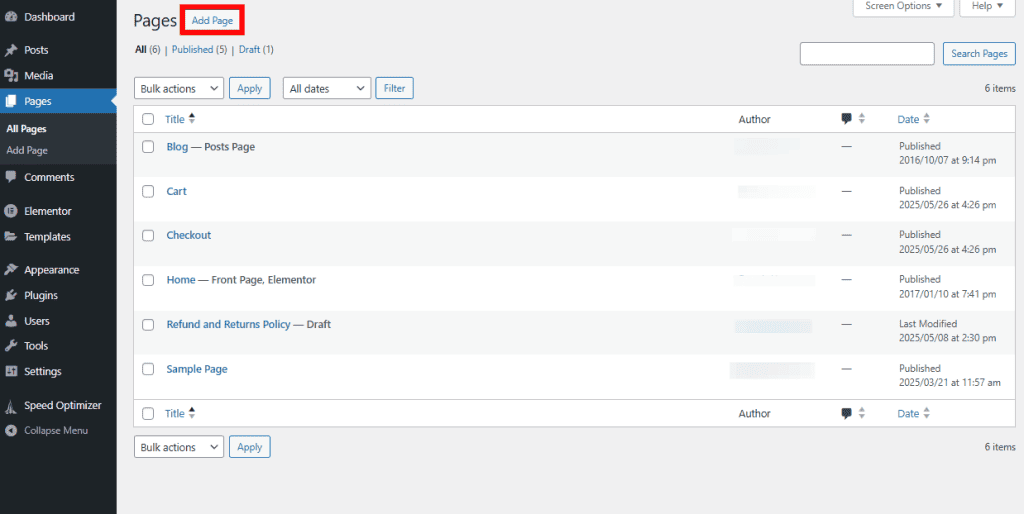The width and height of the screenshot is (1024, 514).
Task: Check the Checkout page row
Action: tap(148, 235)
